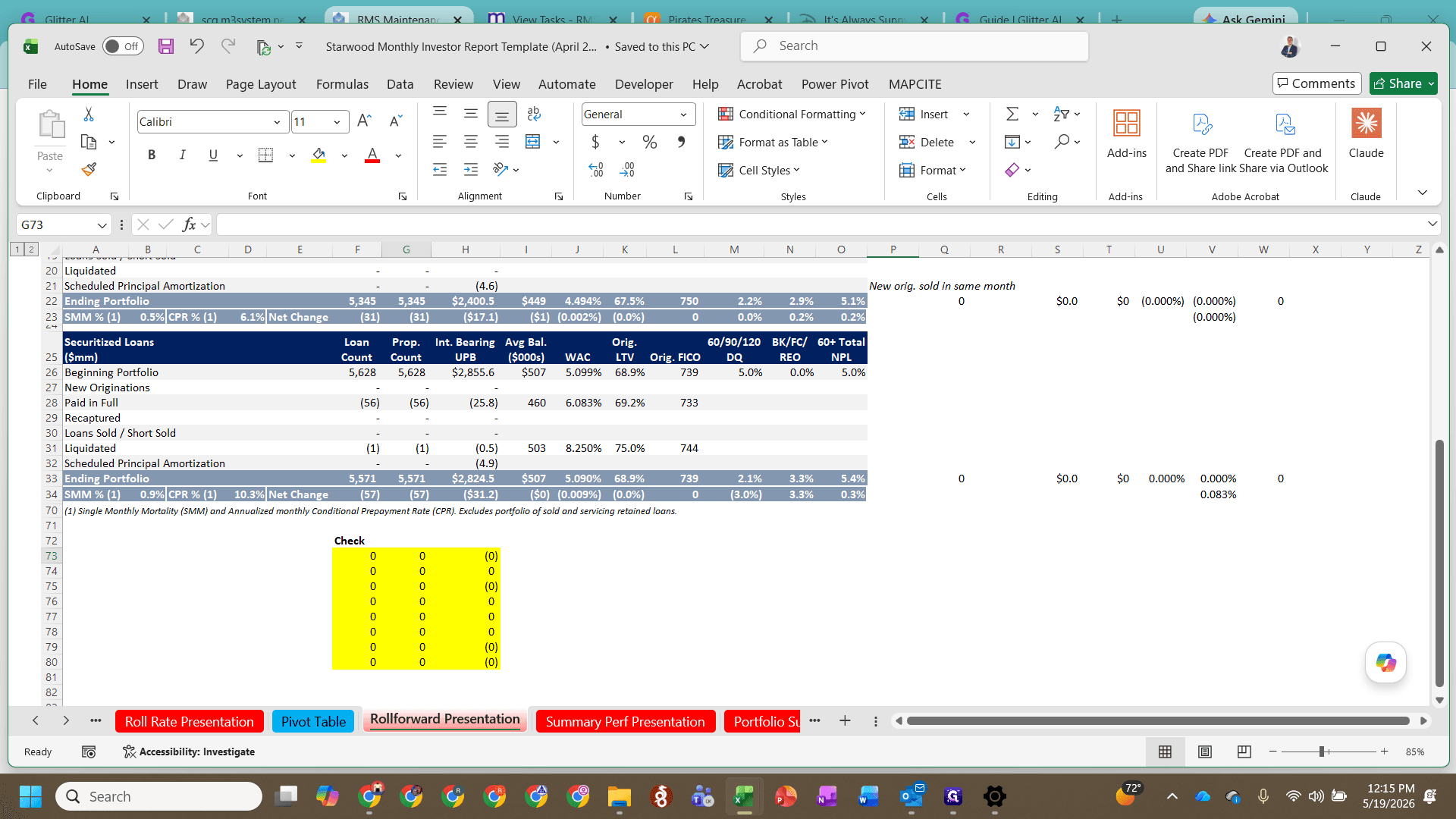Click the Insert Function fx icon
Screen dimensions: 1456x819
coord(189,224)
